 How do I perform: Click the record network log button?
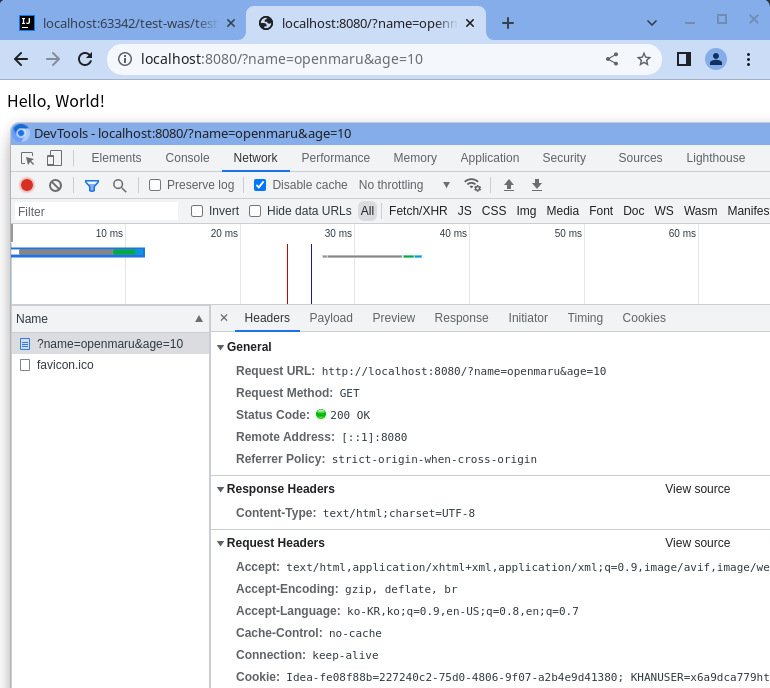[x=27, y=185]
